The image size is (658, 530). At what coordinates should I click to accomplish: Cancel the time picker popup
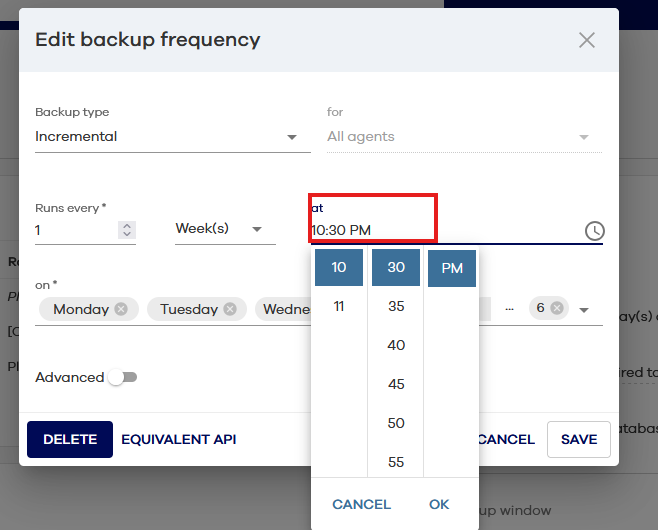click(361, 504)
